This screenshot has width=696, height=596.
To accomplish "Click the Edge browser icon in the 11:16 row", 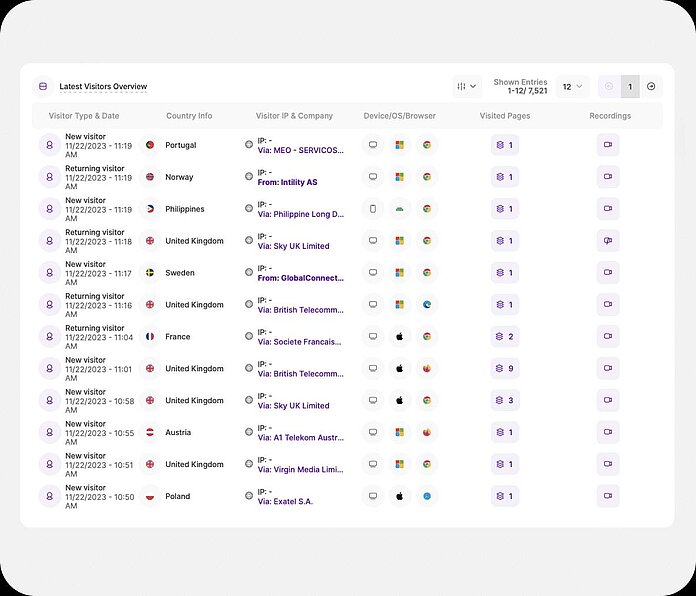I will click(x=426, y=305).
